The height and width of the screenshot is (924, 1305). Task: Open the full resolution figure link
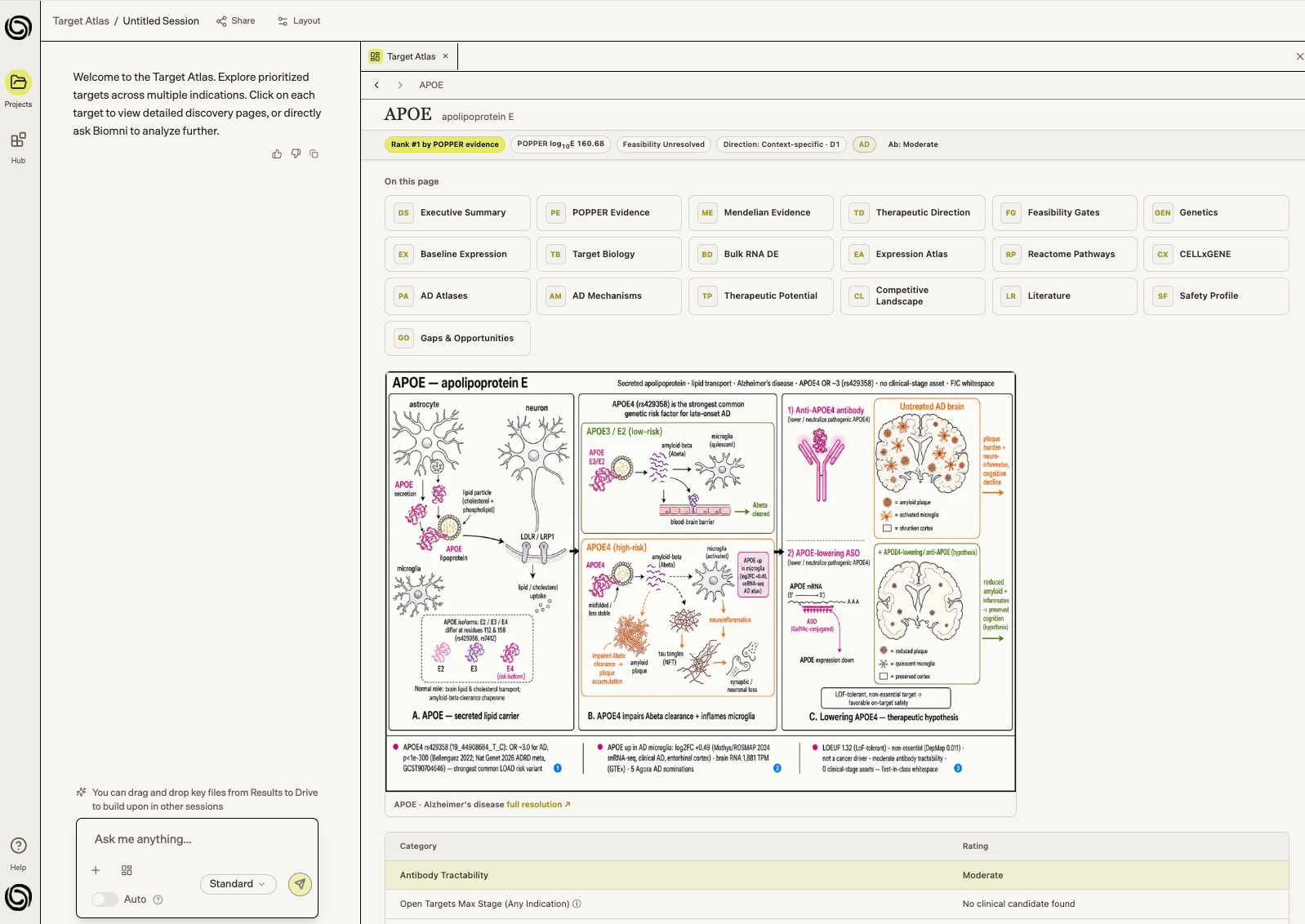click(x=538, y=805)
